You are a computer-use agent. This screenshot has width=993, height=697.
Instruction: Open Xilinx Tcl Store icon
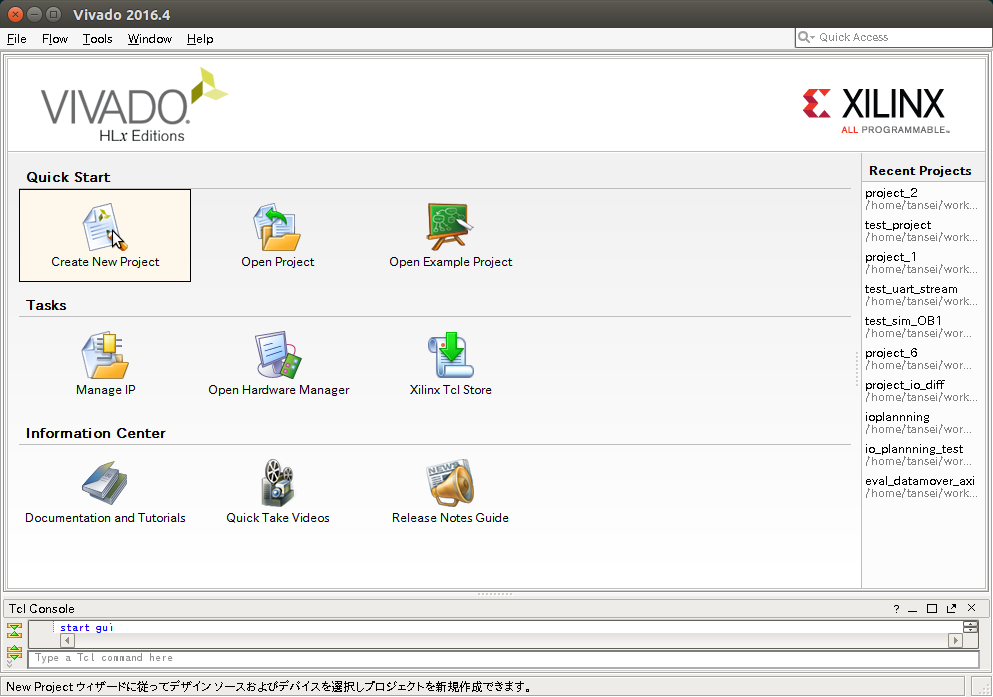(450, 355)
